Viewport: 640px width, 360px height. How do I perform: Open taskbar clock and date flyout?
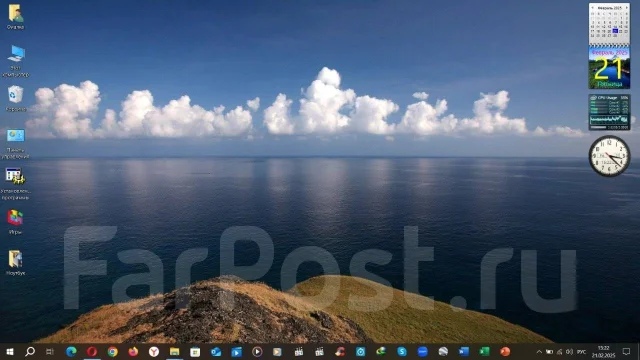pyautogui.click(x=603, y=352)
